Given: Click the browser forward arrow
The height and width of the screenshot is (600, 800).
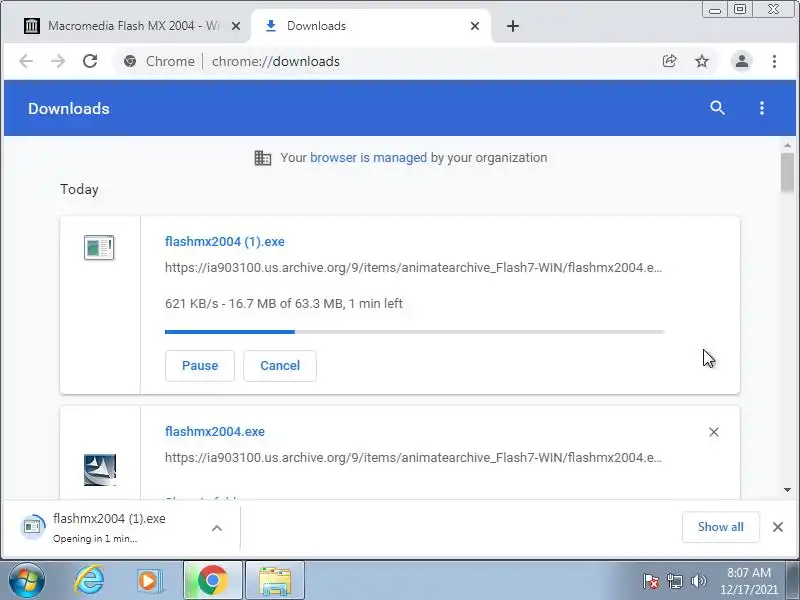Looking at the screenshot, I should (58, 61).
